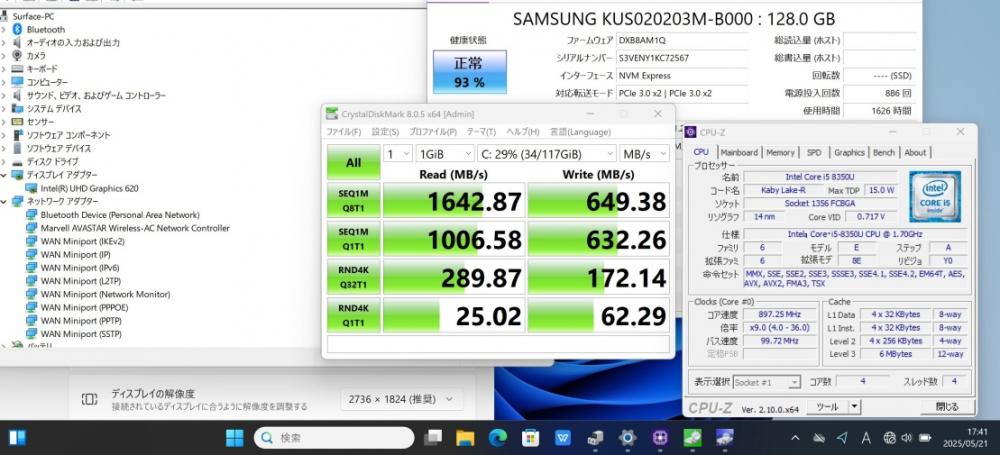Image resolution: width=1000 pixels, height=455 pixels.
Task: Show hidden tray icons chevron
Action: click(x=795, y=438)
